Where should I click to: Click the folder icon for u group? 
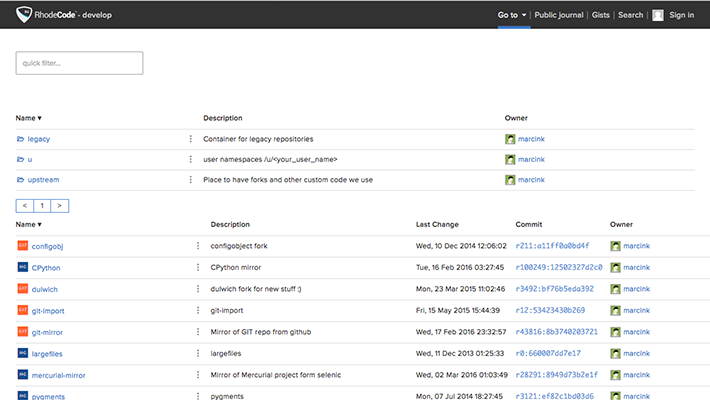[20, 159]
